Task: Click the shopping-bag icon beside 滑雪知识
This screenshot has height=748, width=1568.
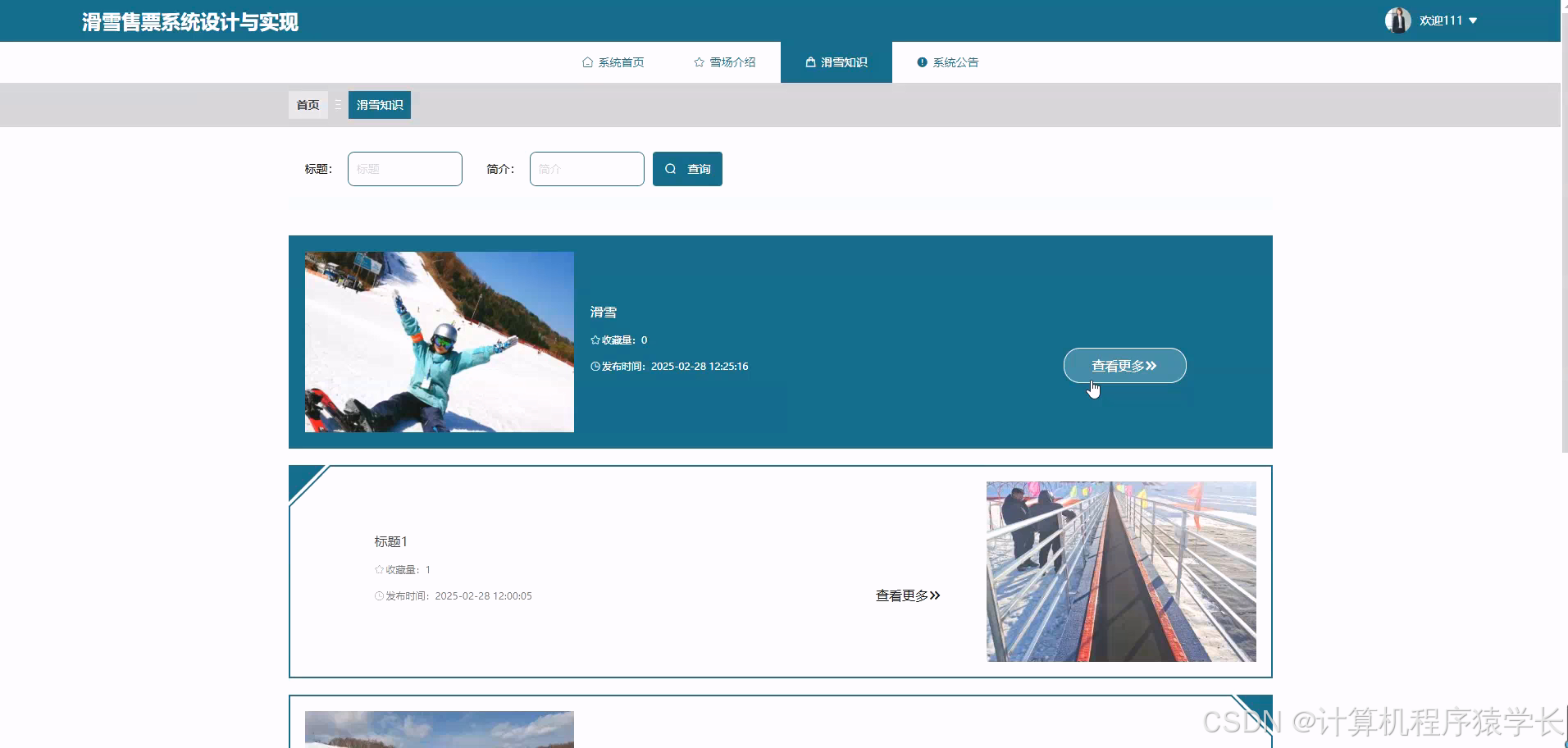Action: pyautogui.click(x=810, y=62)
